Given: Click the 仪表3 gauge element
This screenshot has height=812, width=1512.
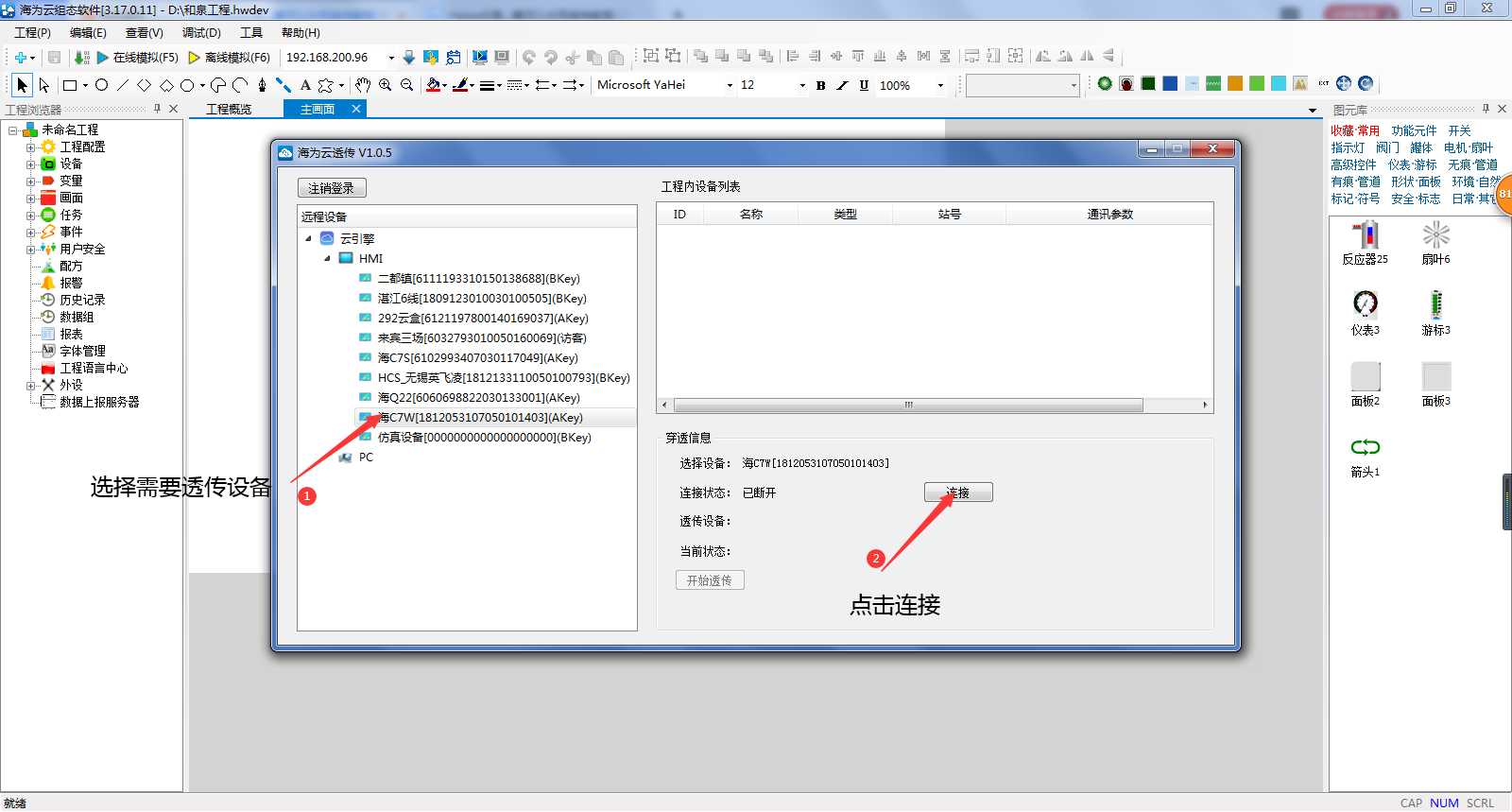Looking at the screenshot, I should (x=1366, y=314).
